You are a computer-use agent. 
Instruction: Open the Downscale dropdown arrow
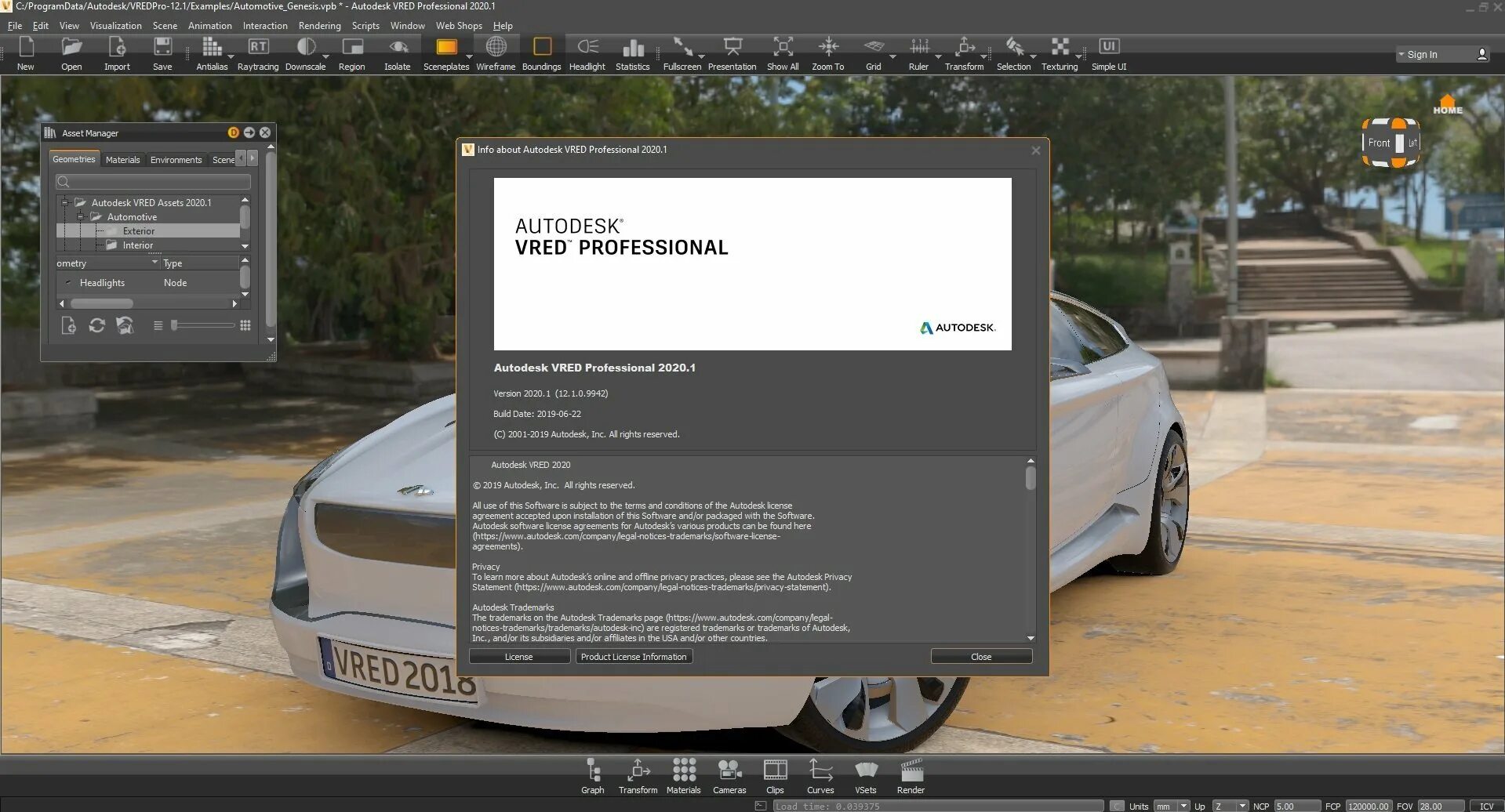click(326, 56)
